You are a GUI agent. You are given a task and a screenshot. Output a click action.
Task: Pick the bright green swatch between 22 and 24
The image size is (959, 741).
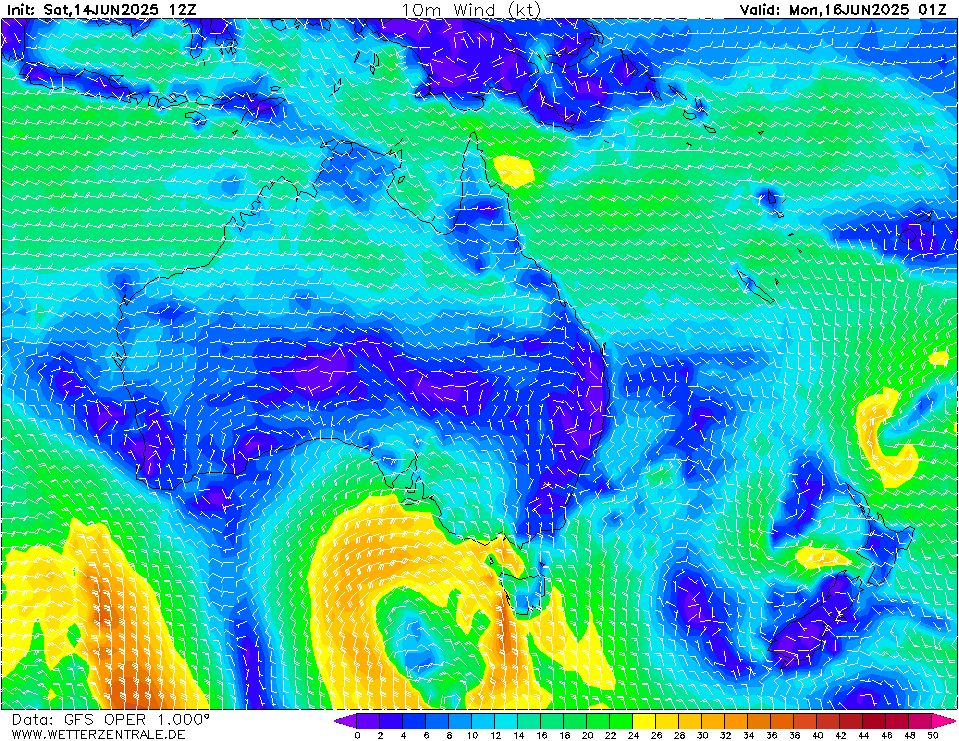[621, 721]
